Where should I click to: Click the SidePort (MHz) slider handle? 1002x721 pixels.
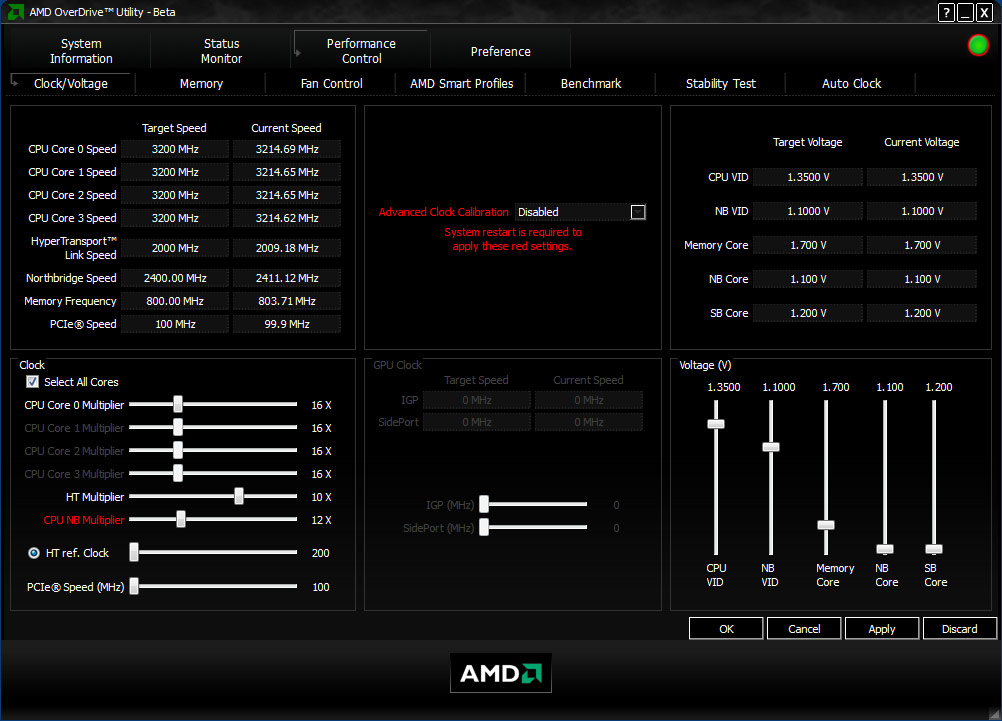coord(484,527)
